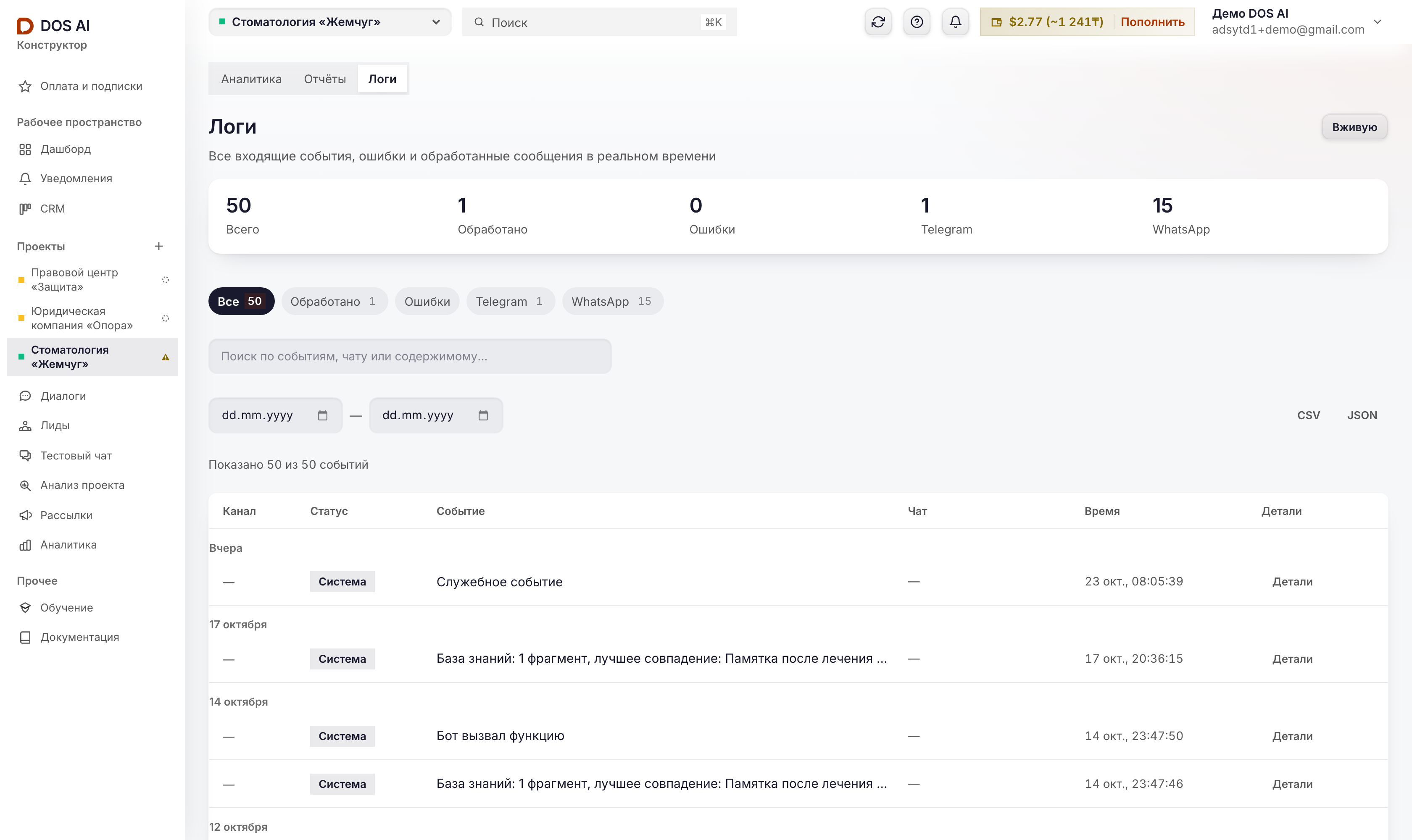Viewport: 1412px width, 840px height.
Task: Open Детали for Бот вызвал функцию row
Action: [1292, 736]
